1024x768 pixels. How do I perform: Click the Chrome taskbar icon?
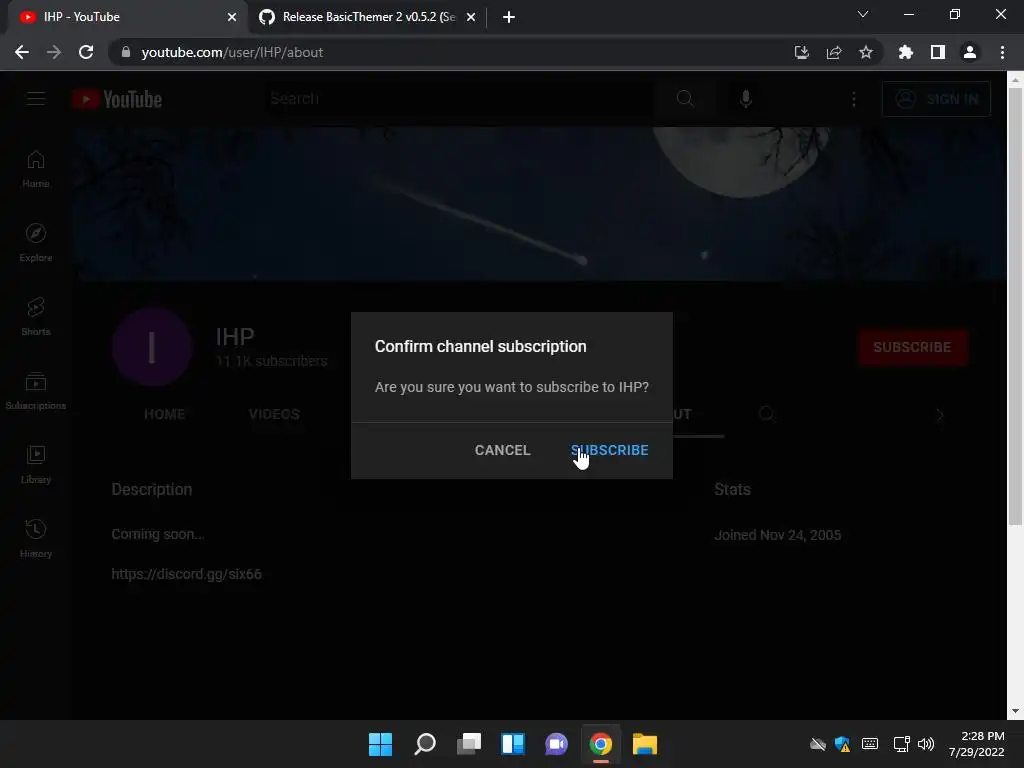(601, 744)
